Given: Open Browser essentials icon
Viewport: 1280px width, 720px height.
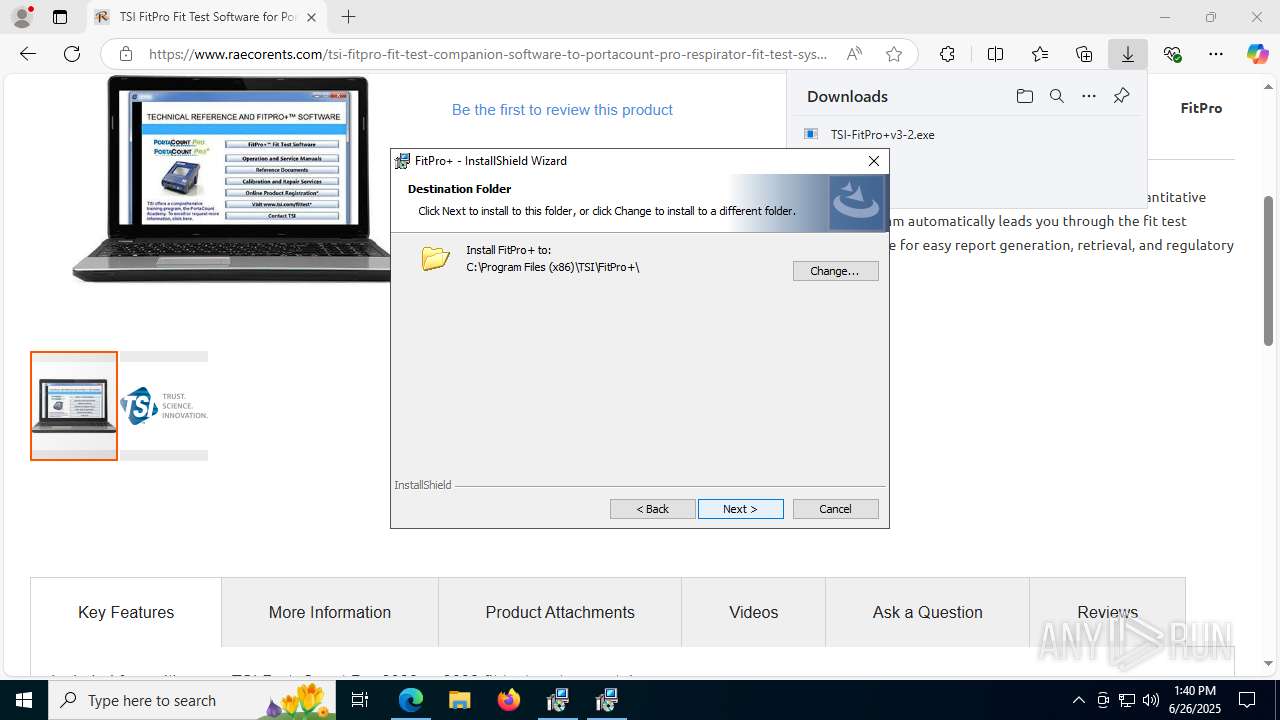Looking at the screenshot, I should click(1172, 54).
